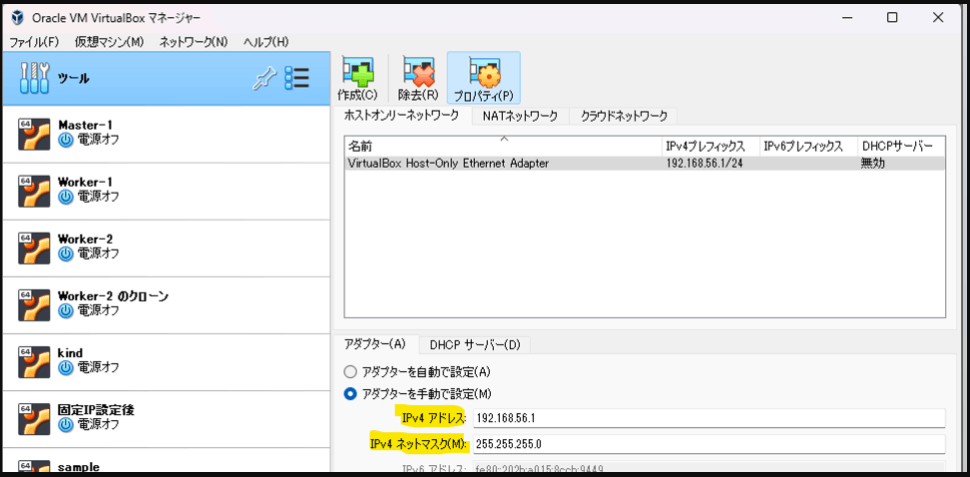970x477 pixels.
Task: Click the DHCPサーバー column header
Action: 901,147
